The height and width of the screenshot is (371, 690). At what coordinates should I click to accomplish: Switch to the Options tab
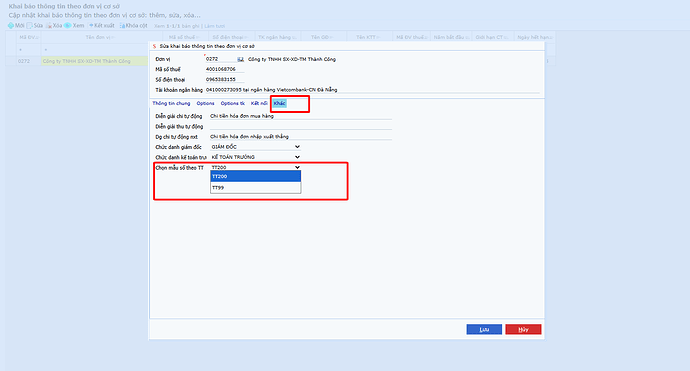point(206,103)
